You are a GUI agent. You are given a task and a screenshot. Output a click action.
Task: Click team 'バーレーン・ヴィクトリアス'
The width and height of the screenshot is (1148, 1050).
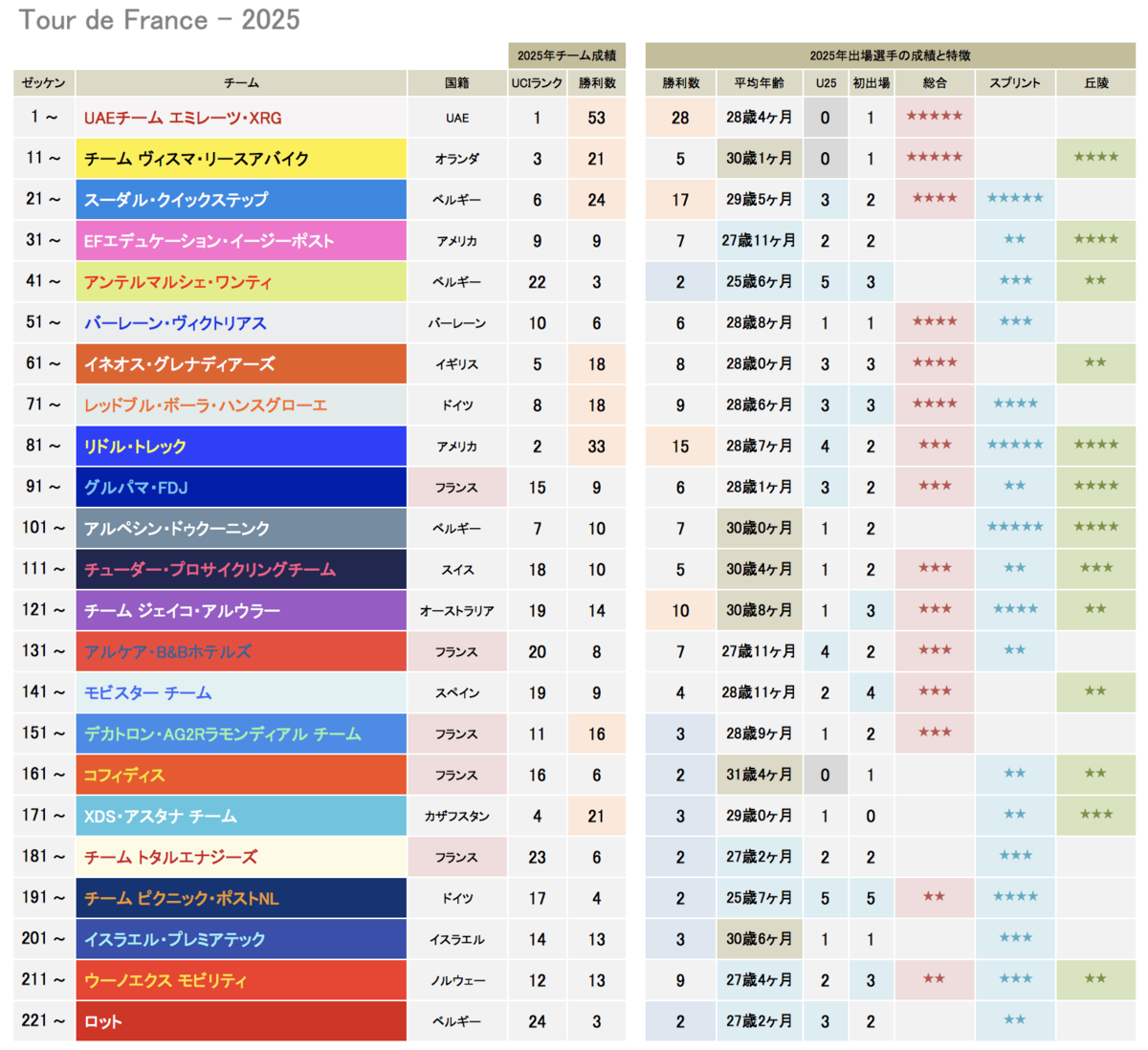point(241,323)
